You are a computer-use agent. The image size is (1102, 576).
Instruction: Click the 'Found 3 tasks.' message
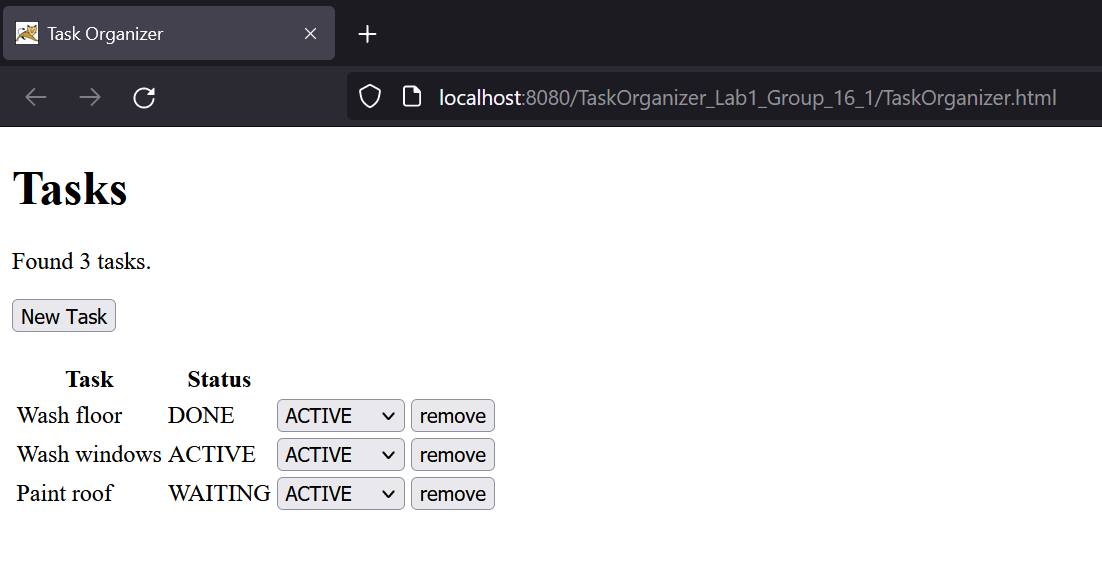click(x=82, y=261)
